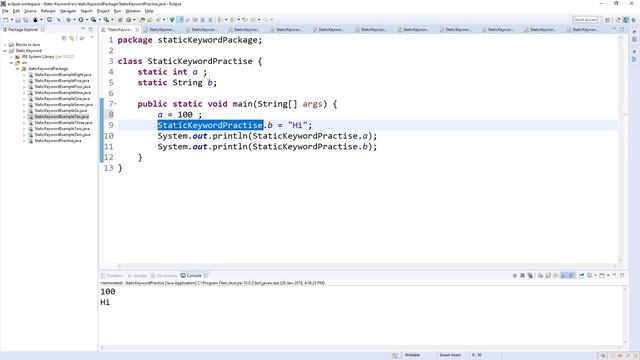The height and width of the screenshot is (360, 640).
Task: Click the first active editor tab
Action: [x=120, y=29]
